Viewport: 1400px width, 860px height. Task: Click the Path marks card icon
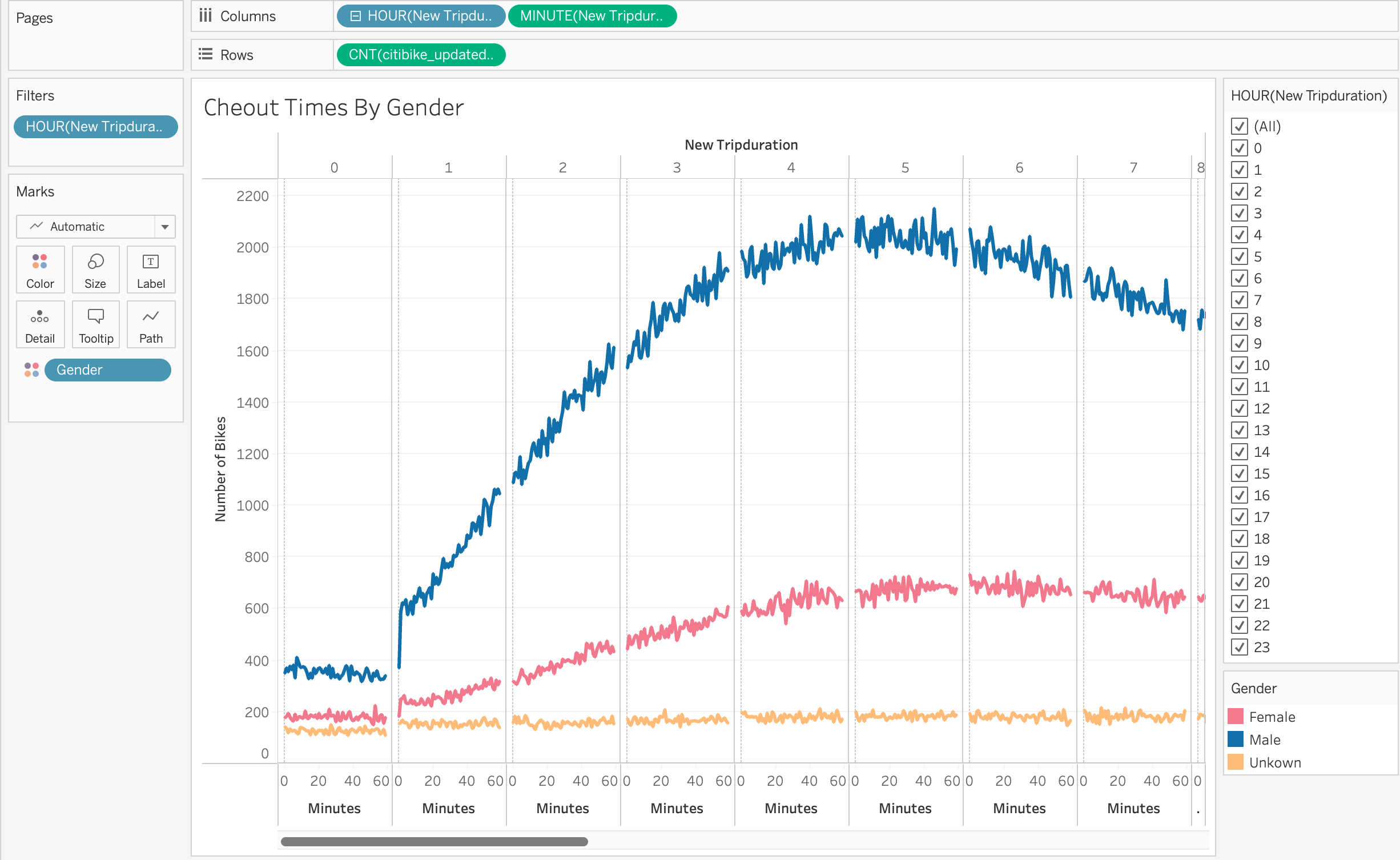click(151, 324)
